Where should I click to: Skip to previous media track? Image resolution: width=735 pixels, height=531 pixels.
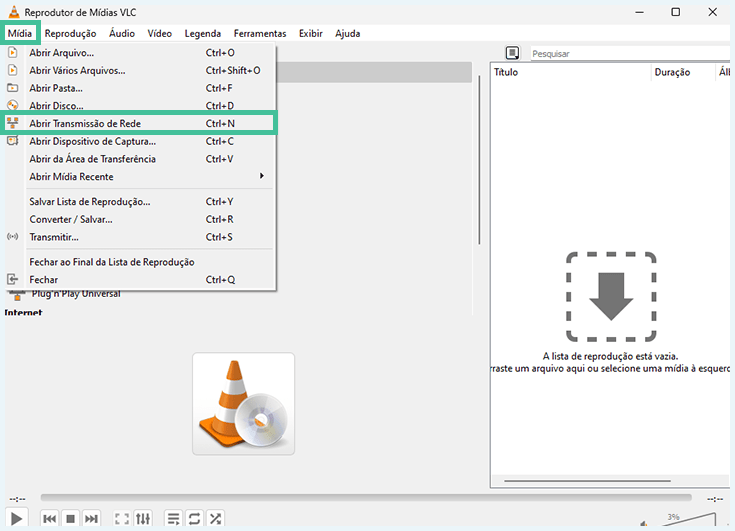(x=49, y=518)
